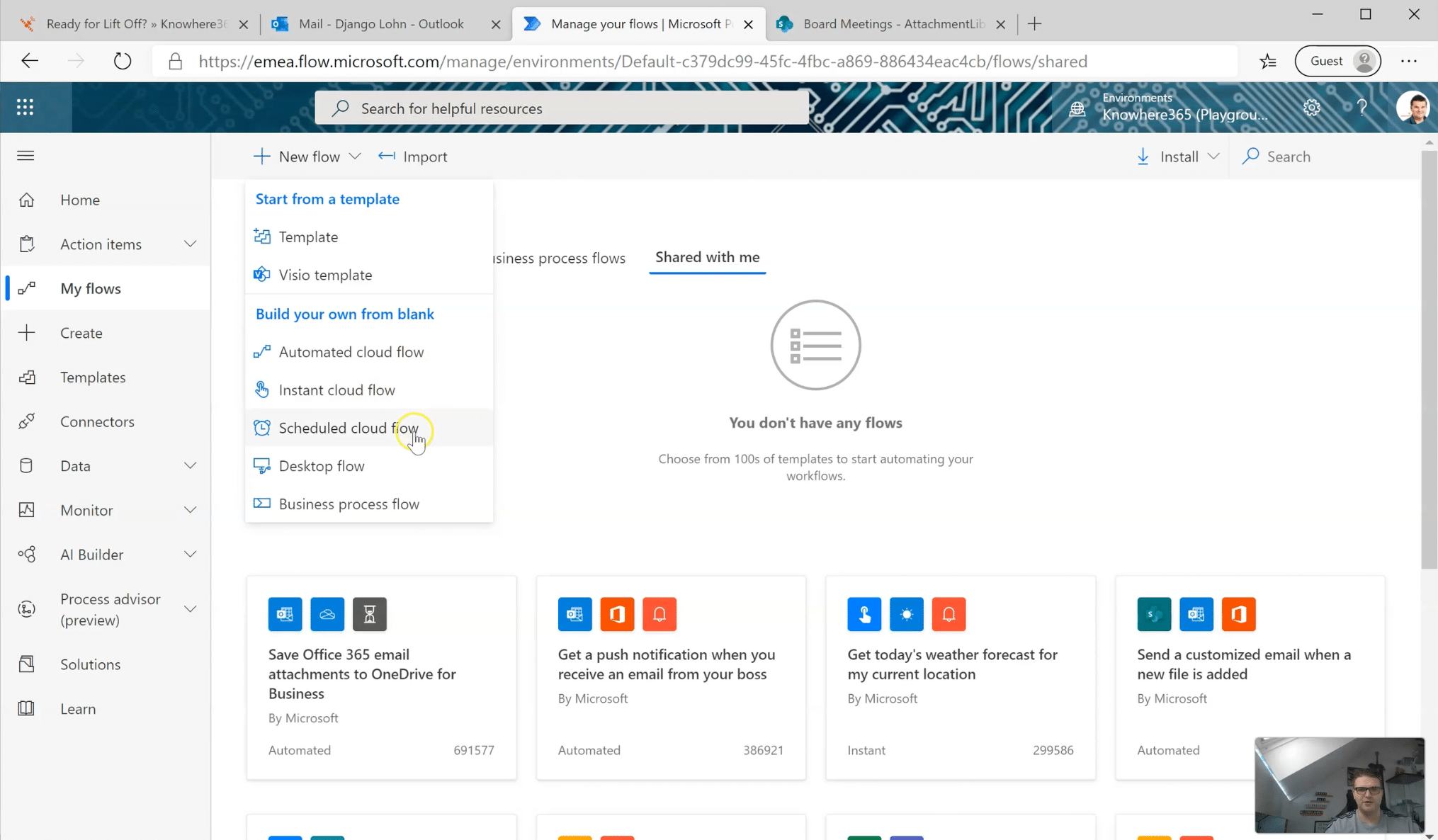This screenshot has width=1438, height=840.
Task: Select Business process flow menu item
Action: point(368,504)
